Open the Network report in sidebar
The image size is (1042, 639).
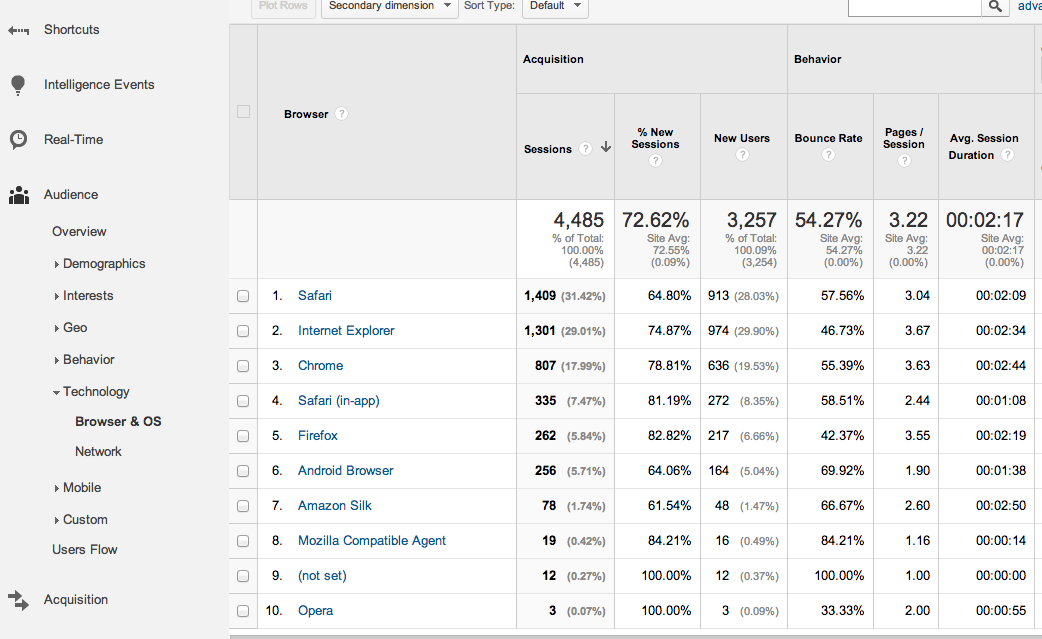point(98,452)
